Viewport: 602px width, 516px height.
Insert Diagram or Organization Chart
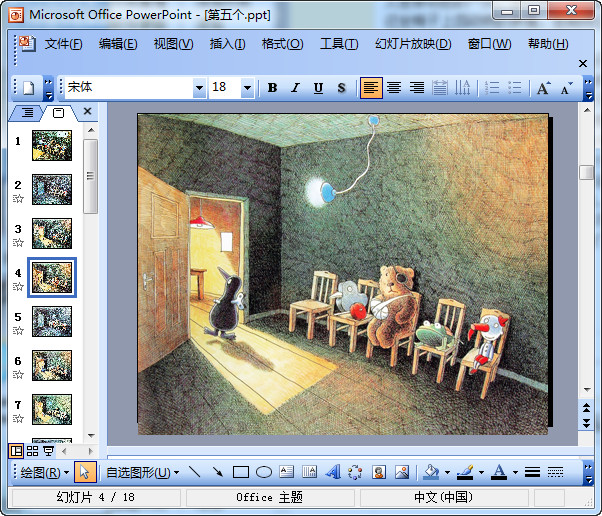(x=355, y=472)
